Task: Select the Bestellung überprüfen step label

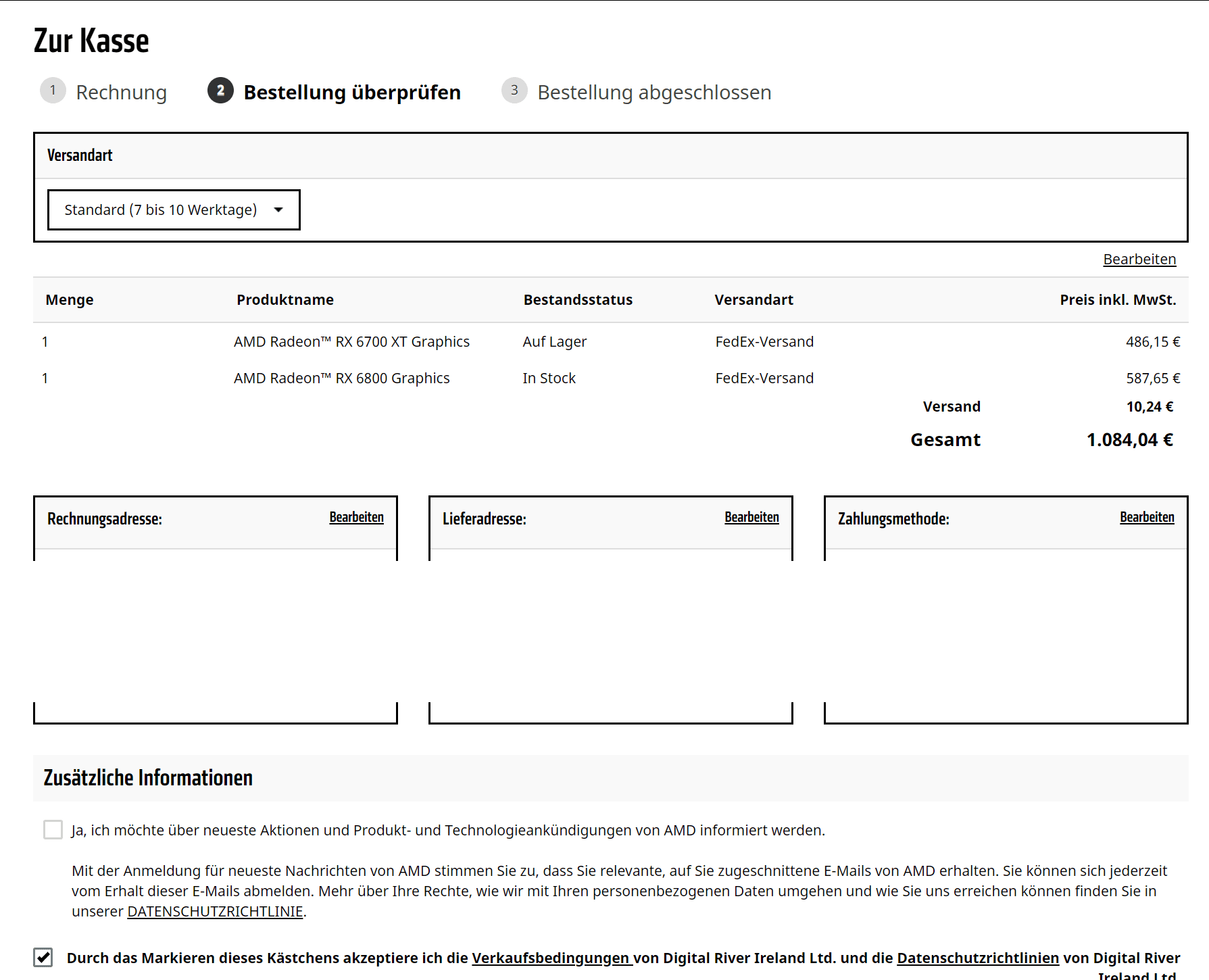Action: [x=352, y=93]
